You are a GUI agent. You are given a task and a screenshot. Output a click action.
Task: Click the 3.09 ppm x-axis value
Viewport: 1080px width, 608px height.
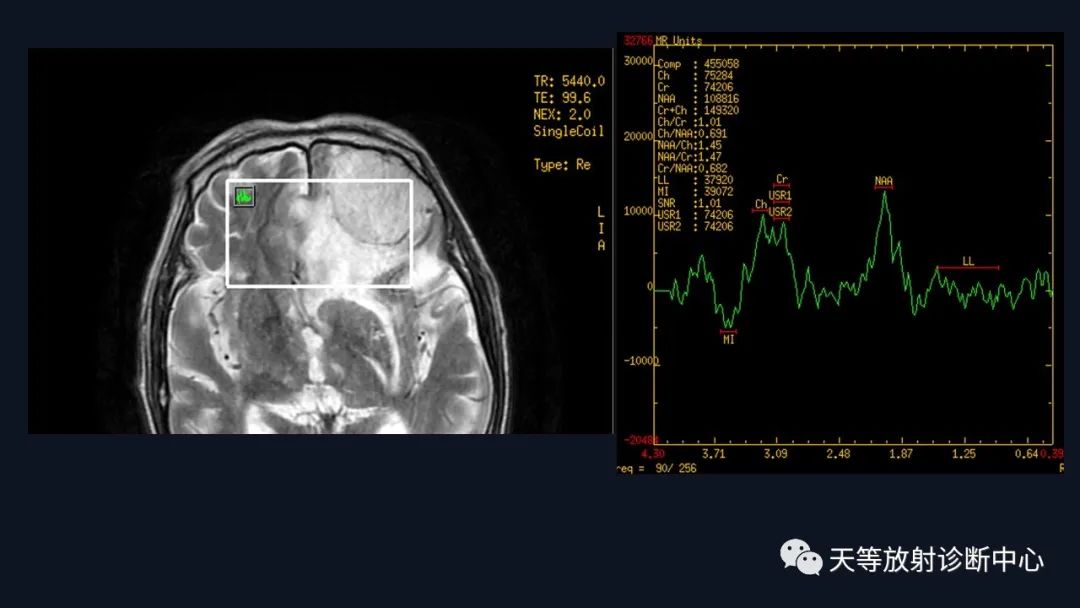[776, 454]
